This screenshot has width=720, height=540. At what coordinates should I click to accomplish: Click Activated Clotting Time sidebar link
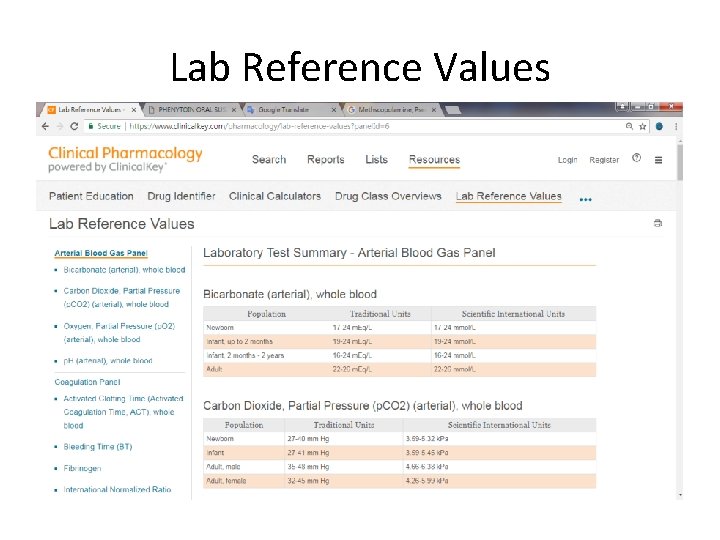click(123, 412)
